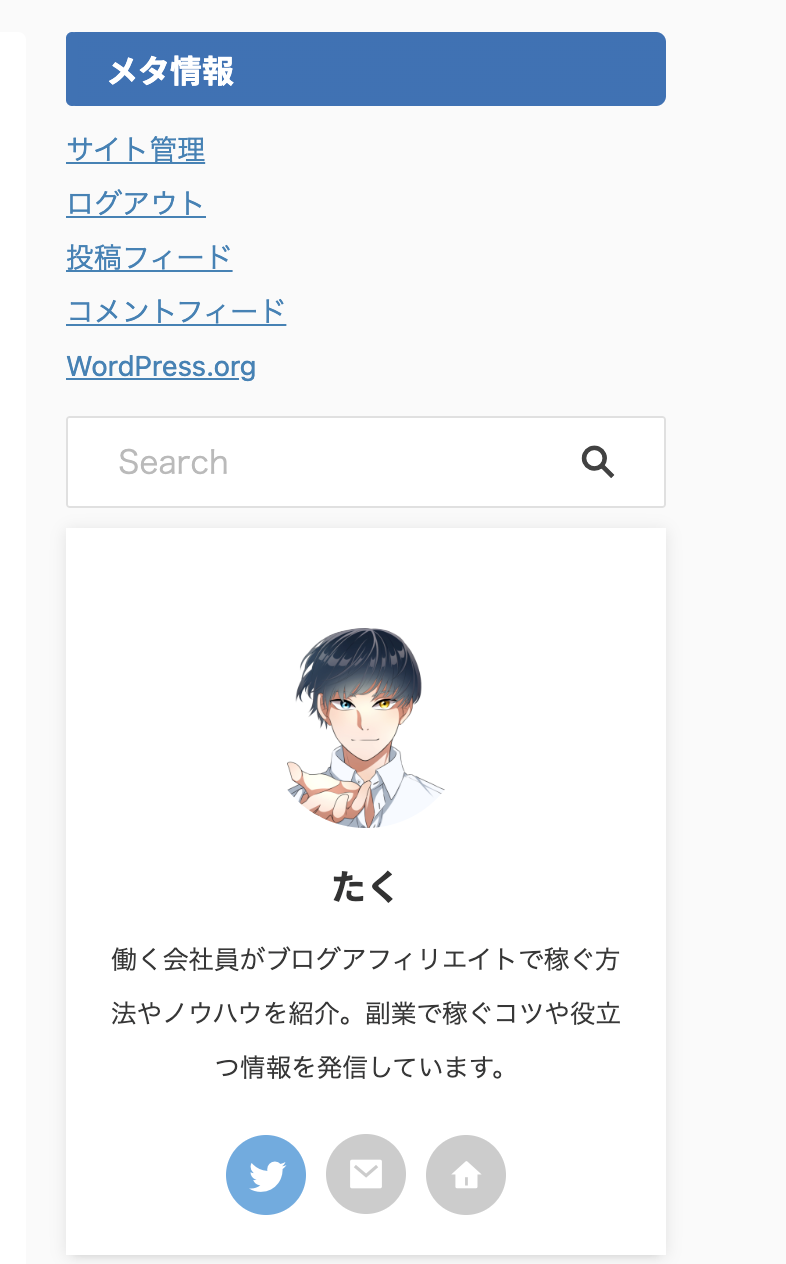Open the 投稿フィード link
This screenshot has width=786, height=1264.
(x=150, y=257)
